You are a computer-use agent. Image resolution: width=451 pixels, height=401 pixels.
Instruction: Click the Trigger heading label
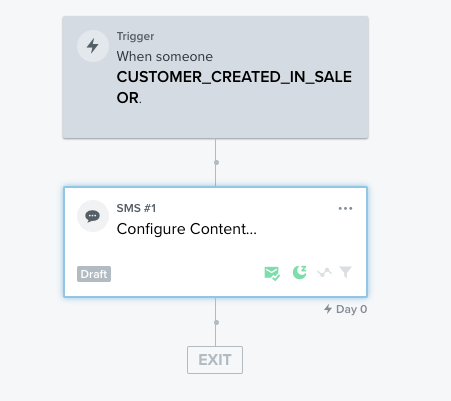point(135,36)
